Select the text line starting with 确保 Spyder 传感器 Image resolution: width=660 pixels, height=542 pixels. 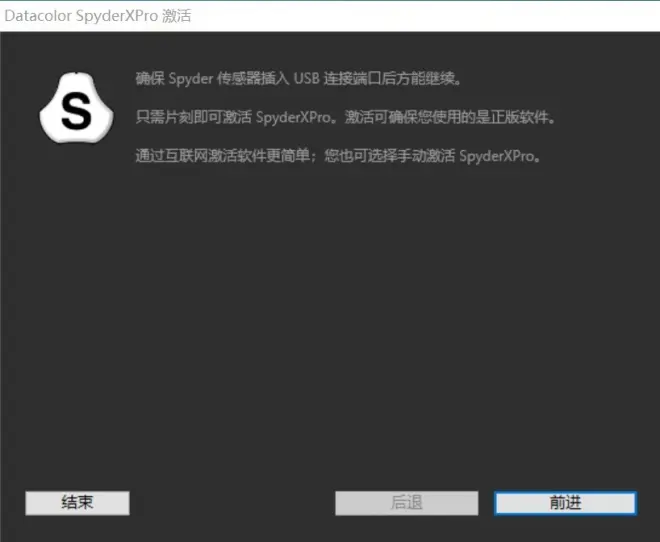tap(298, 79)
